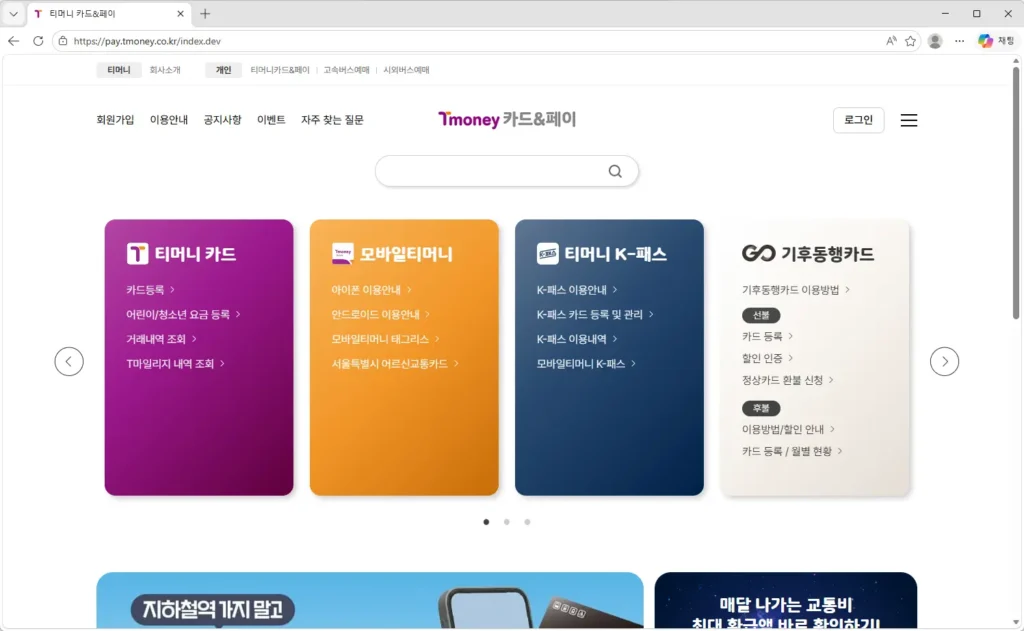The image size is (1024, 631).
Task: Select the 티머니 top tab
Action: [119, 70]
